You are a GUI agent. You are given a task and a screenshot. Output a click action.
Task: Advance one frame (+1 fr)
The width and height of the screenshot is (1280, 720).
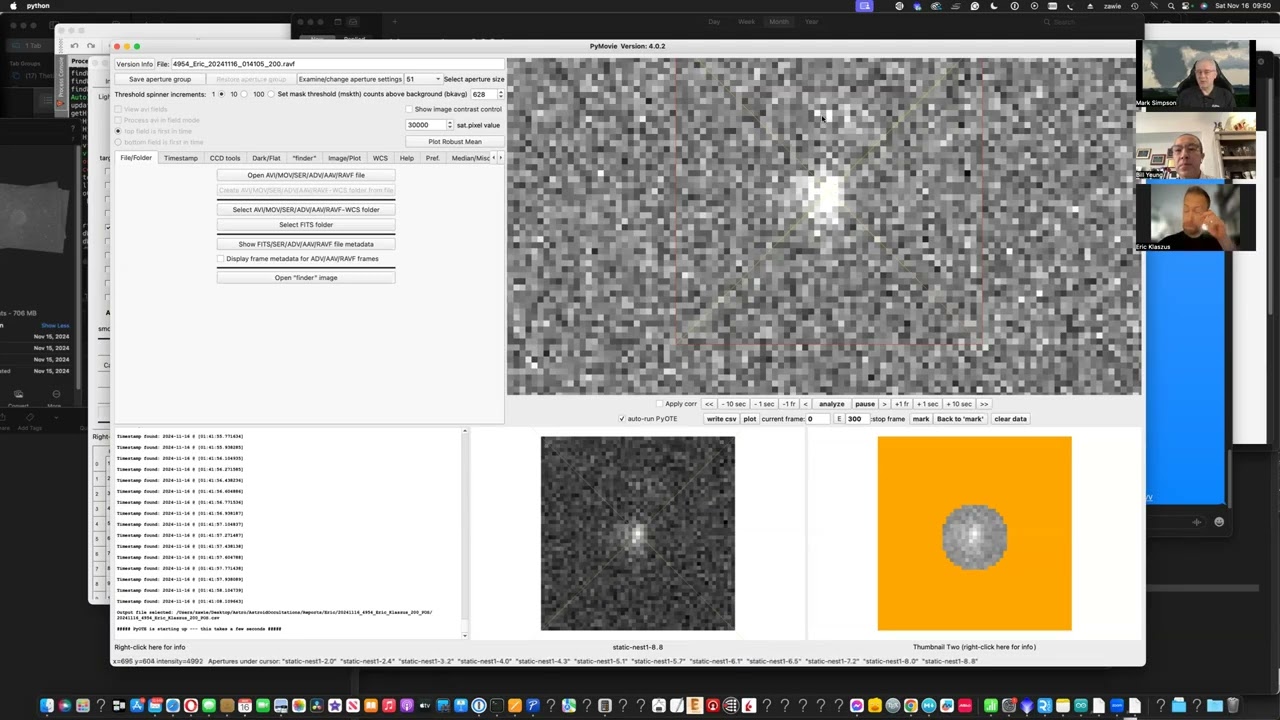901,404
